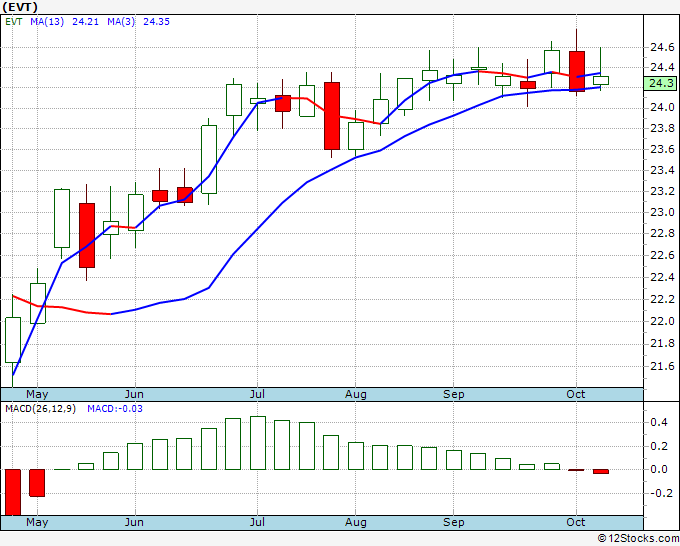Select the 22.0 price axis label
This screenshot has width=680, height=546.
[662, 321]
